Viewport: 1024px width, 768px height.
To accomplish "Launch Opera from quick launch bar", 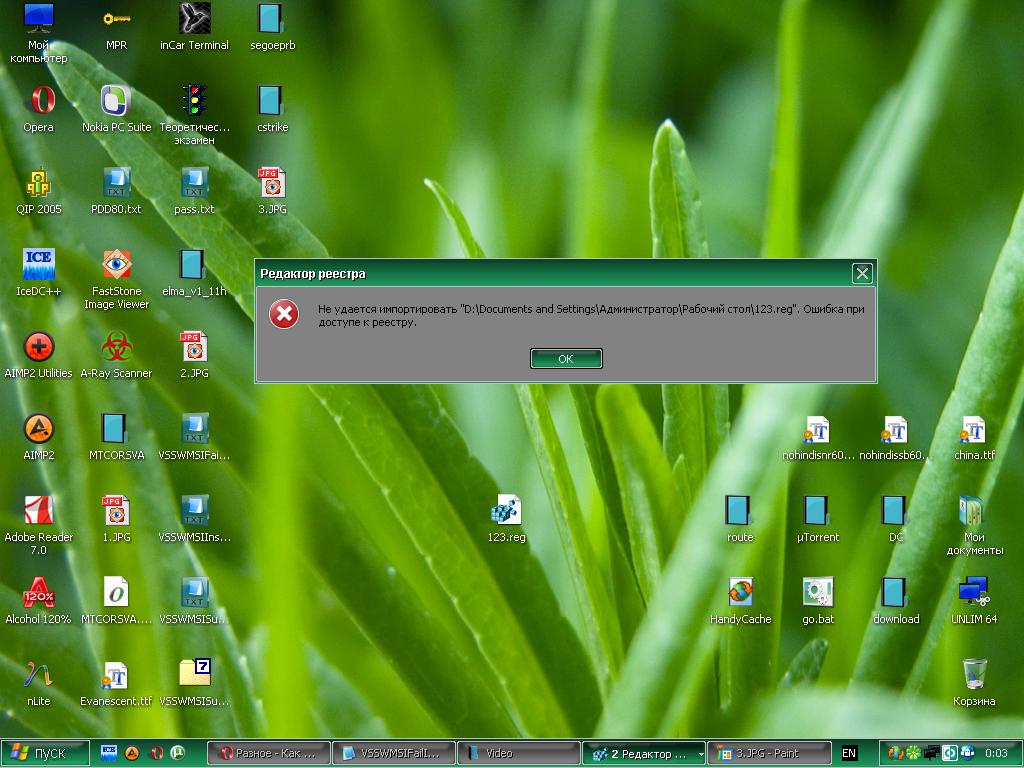I will [156, 753].
